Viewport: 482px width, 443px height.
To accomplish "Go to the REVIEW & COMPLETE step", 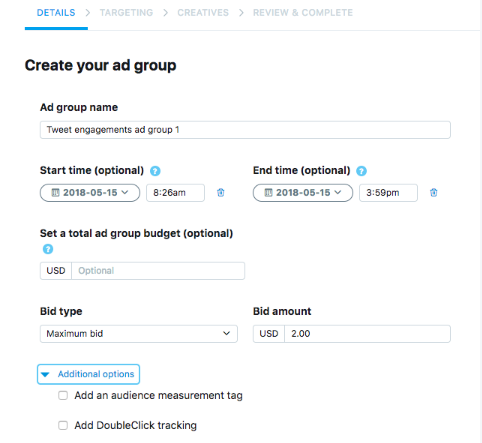I will [x=303, y=13].
